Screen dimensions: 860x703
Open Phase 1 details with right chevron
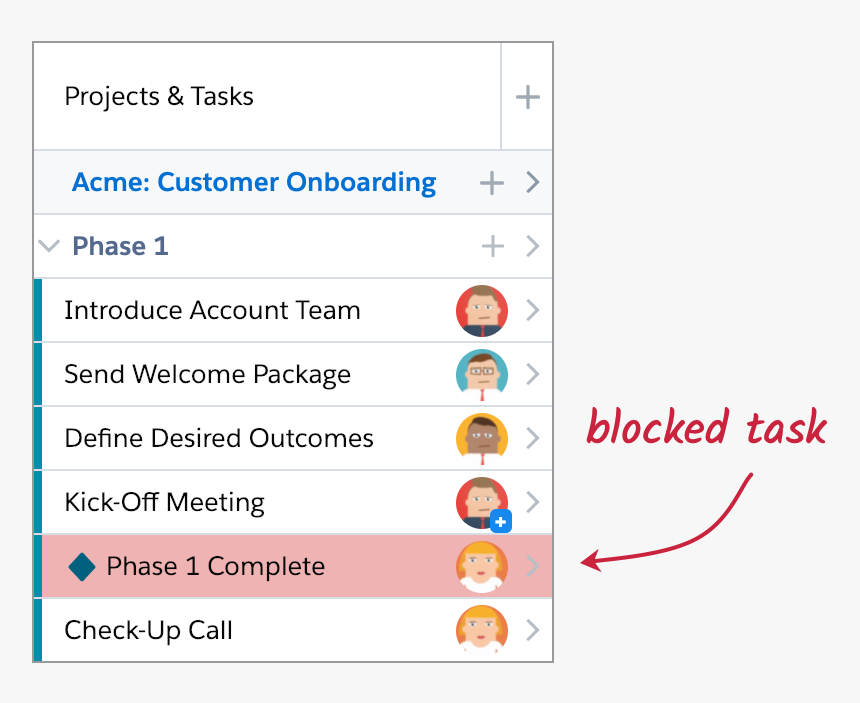pyautogui.click(x=532, y=246)
